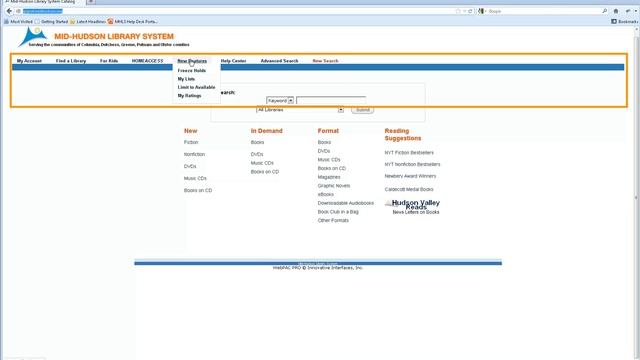Image resolution: width=640 pixels, height=360 pixels.
Task: Open the Most Visited bookmark folder
Action: point(18,21)
